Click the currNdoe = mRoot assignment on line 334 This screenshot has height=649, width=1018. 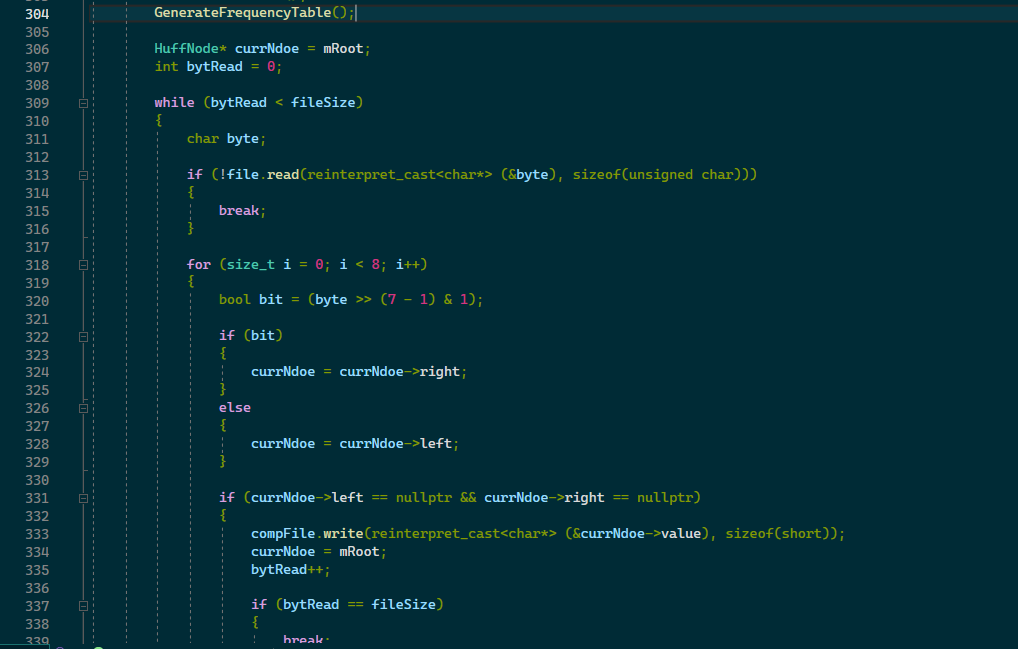point(318,551)
